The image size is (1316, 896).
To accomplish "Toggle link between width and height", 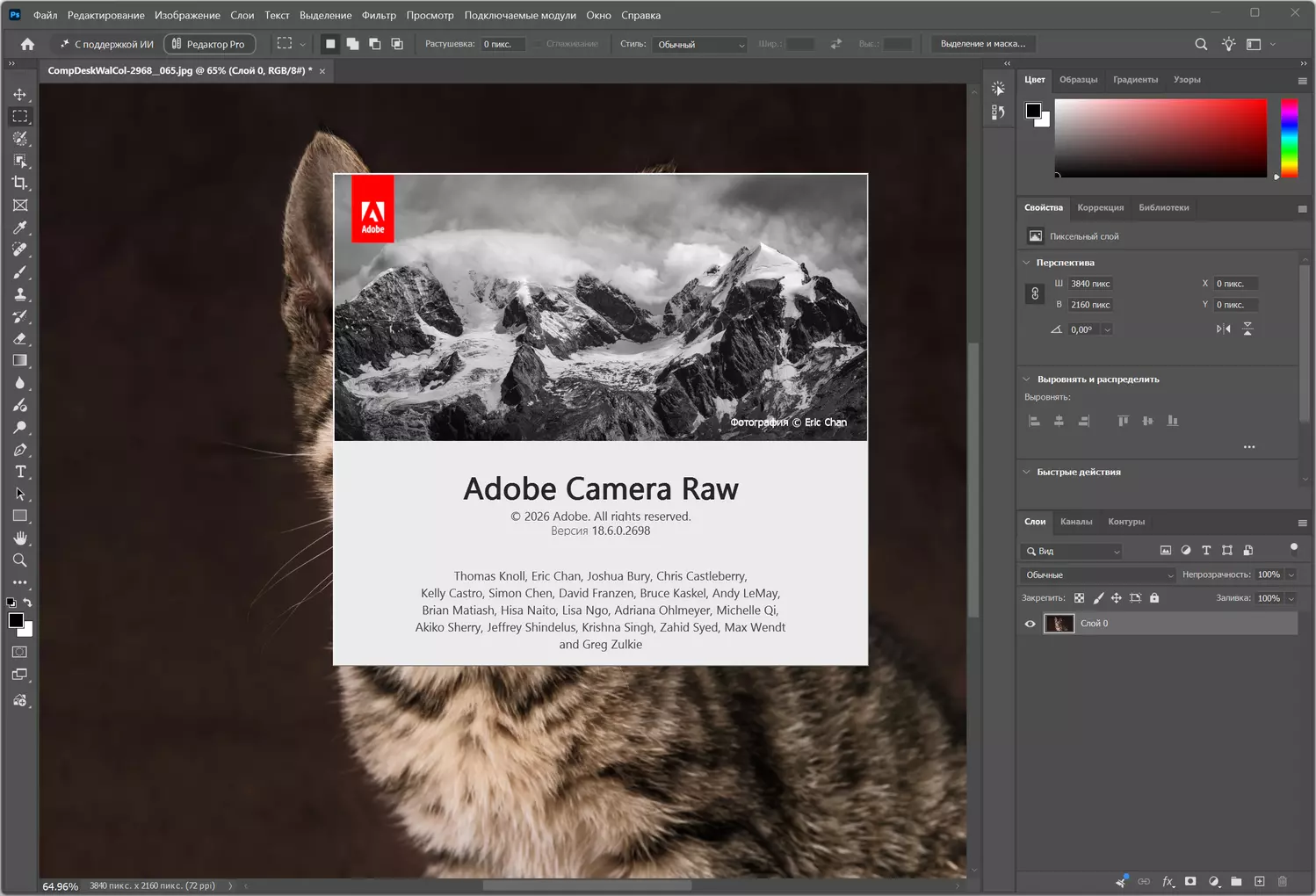I will click(x=1035, y=294).
